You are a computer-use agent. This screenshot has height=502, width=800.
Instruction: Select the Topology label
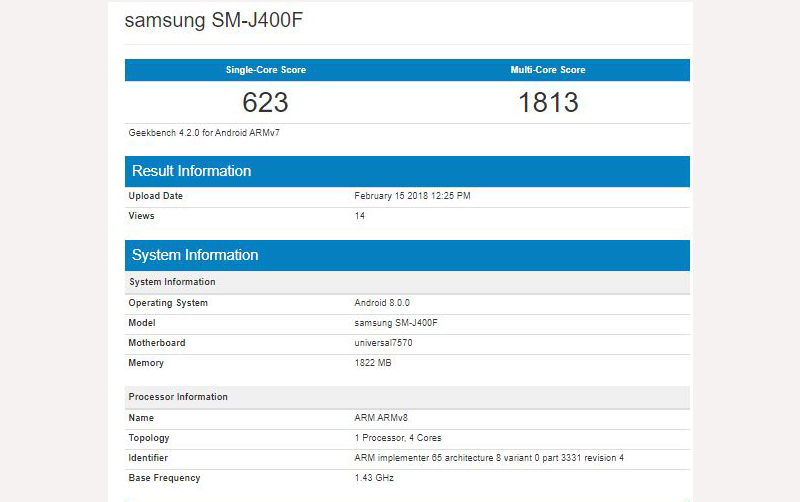click(148, 438)
